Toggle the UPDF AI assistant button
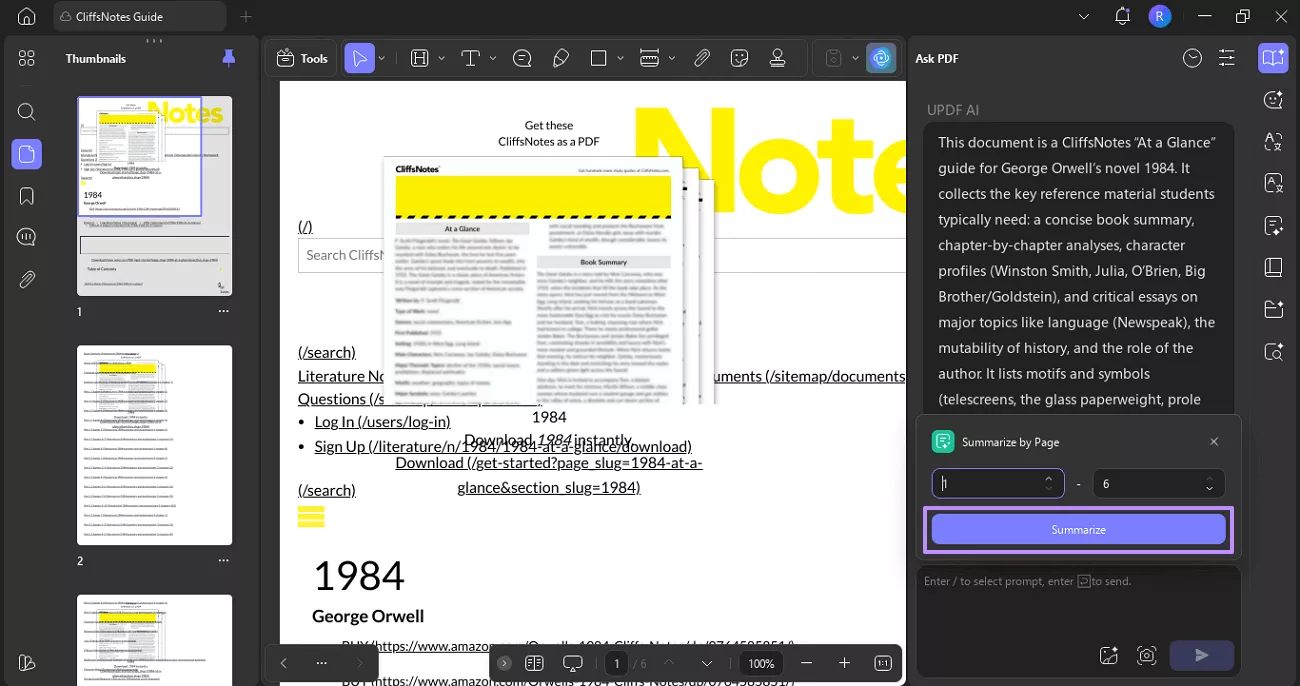 [x=881, y=58]
